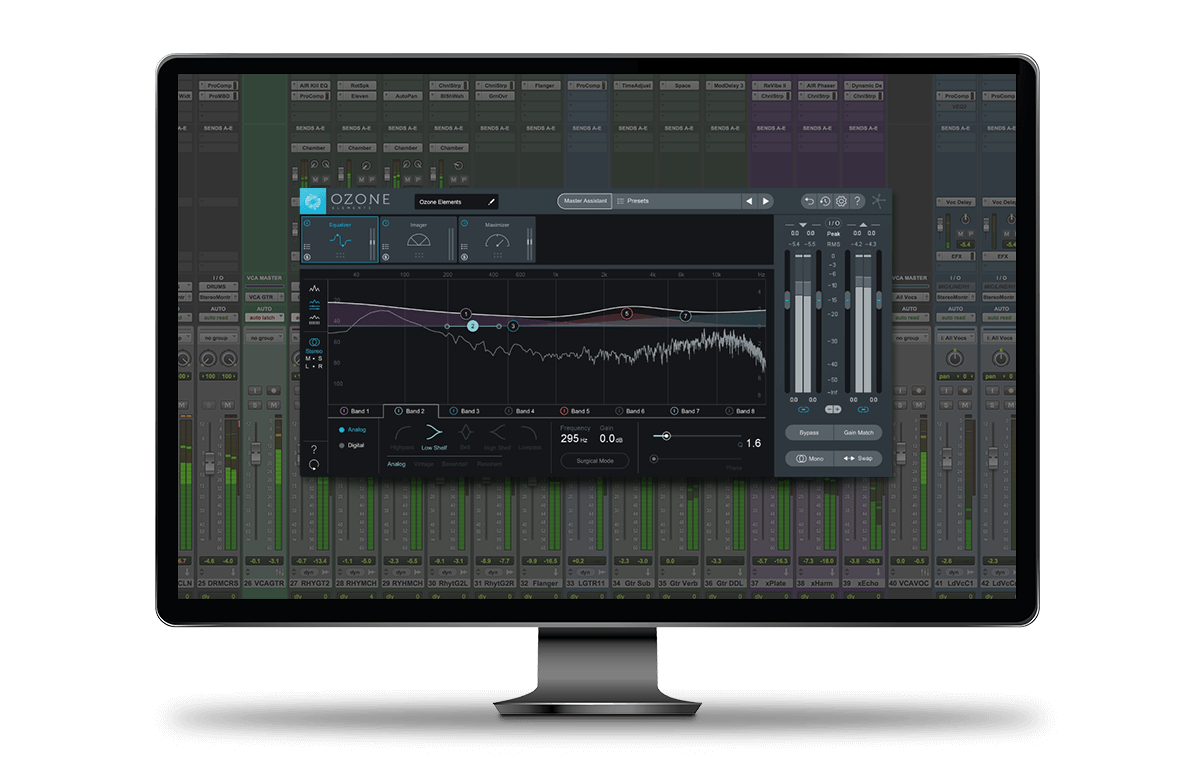The height and width of the screenshot is (759, 1196).
Task: Swap the left and right channels
Action: (858, 459)
